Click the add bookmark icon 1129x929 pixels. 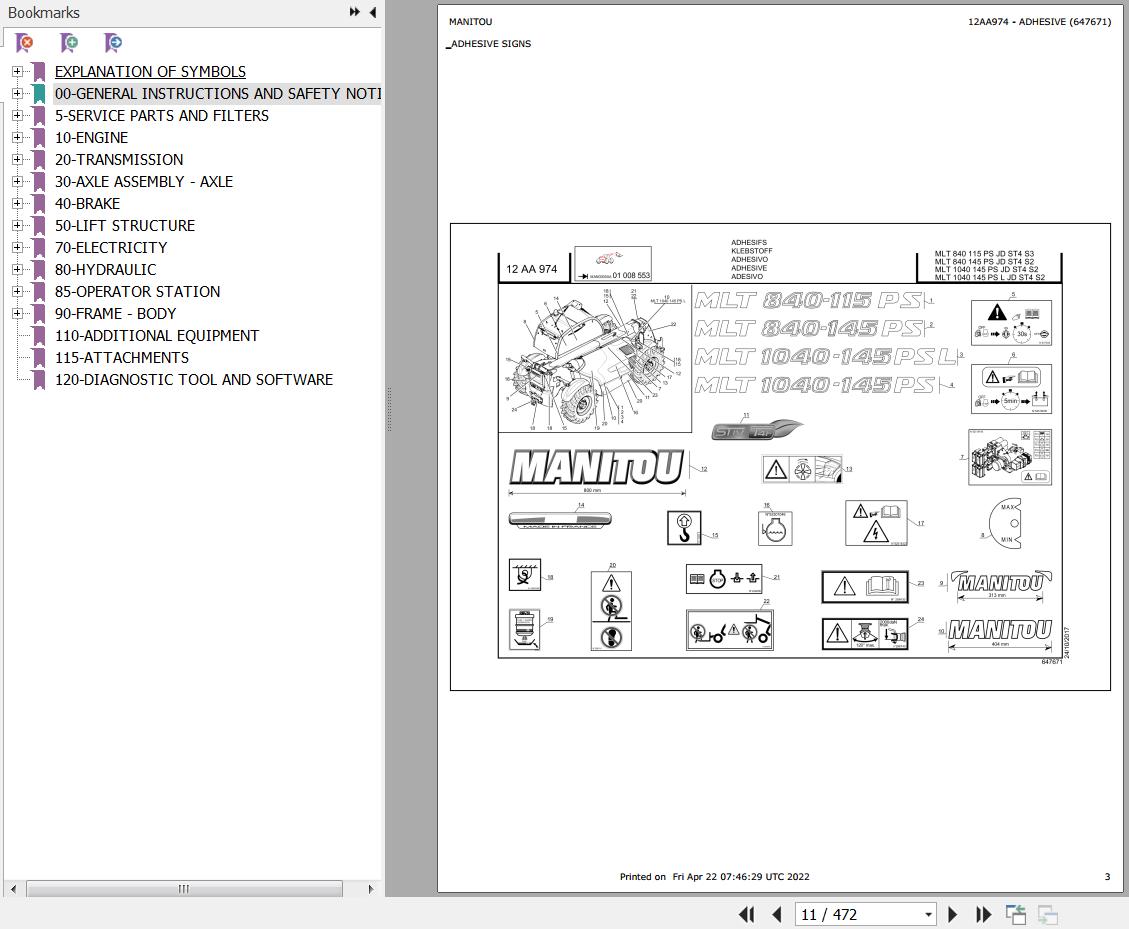pyautogui.click(x=69, y=43)
